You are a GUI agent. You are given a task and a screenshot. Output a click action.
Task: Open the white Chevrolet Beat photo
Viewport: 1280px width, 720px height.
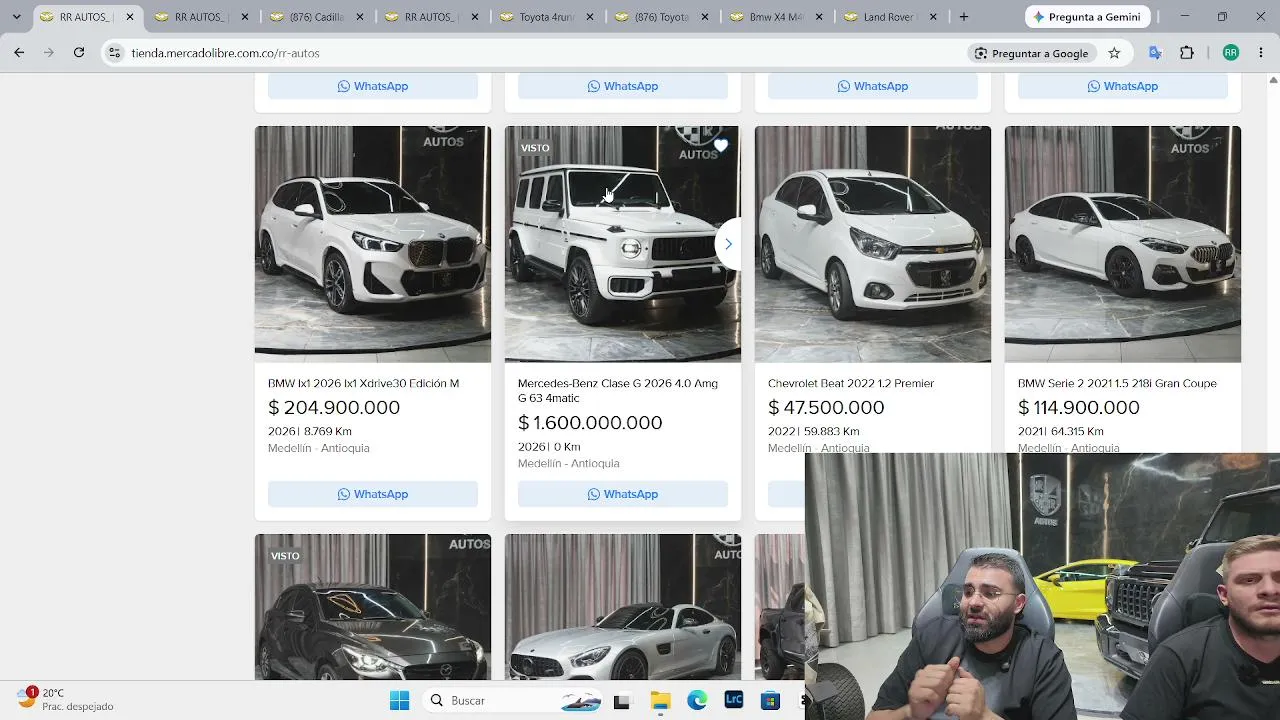[x=873, y=244]
